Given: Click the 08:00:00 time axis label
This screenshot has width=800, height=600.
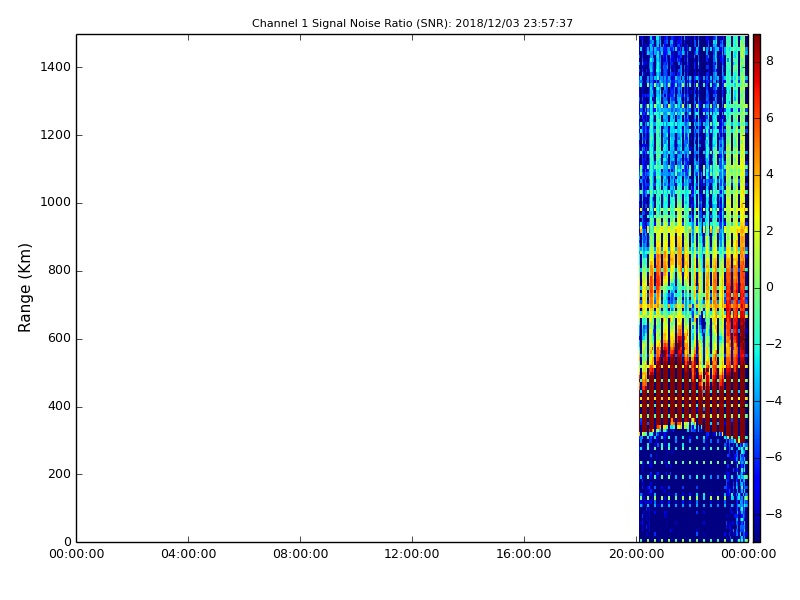Looking at the screenshot, I should click(301, 554).
